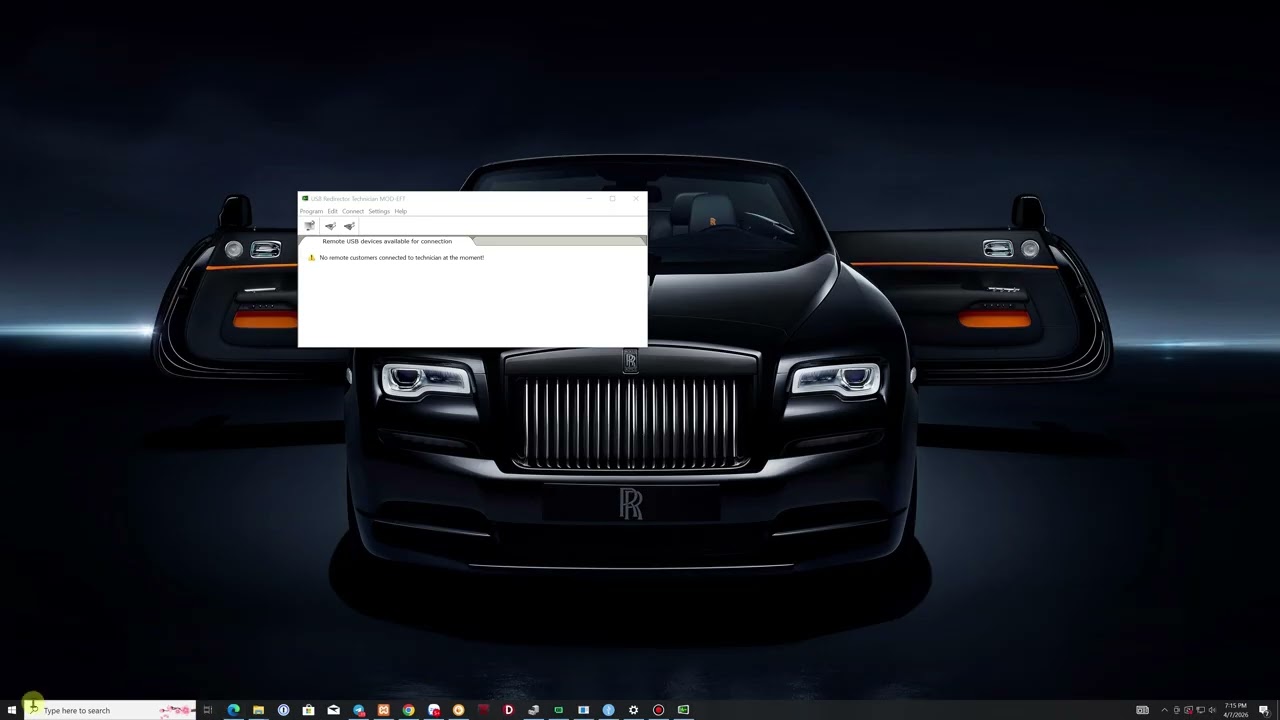Open Microsoft Edge from the taskbar

pyautogui.click(x=233, y=710)
